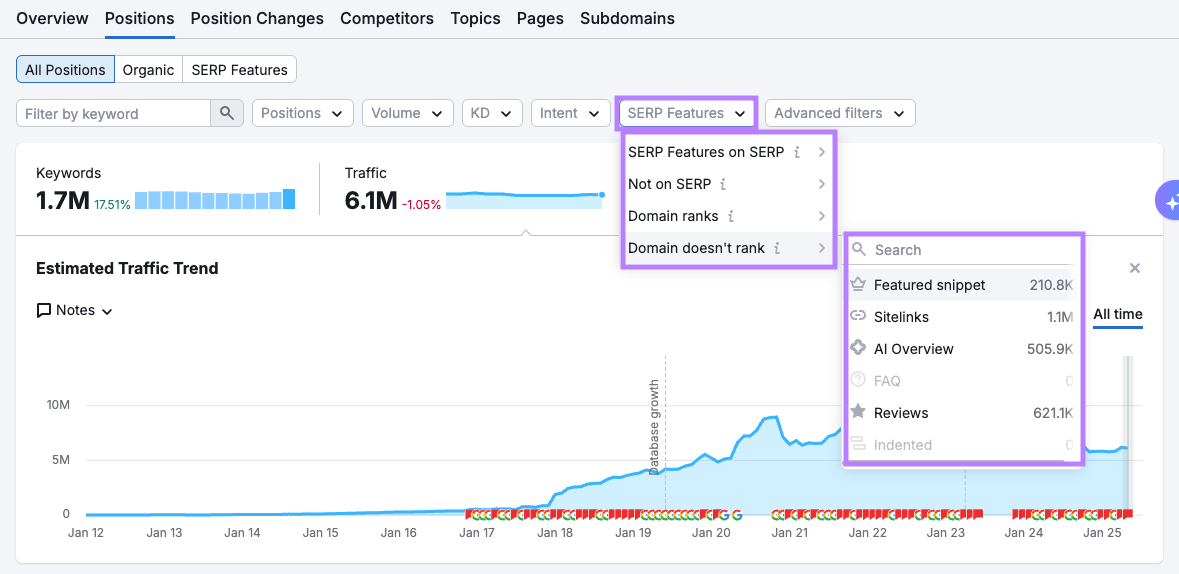Select AI Overview from the list
Screen dimensions: 1179x574
click(961, 348)
